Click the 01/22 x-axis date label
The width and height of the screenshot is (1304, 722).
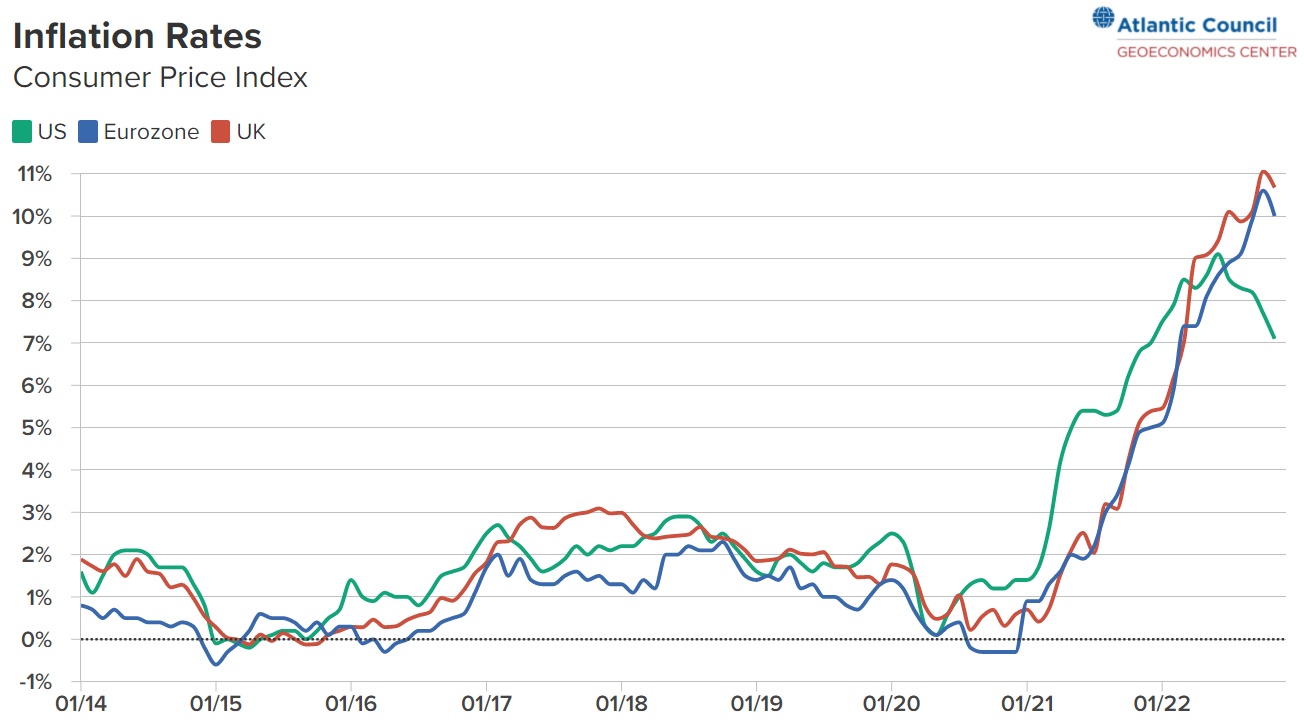[x=1161, y=703]
